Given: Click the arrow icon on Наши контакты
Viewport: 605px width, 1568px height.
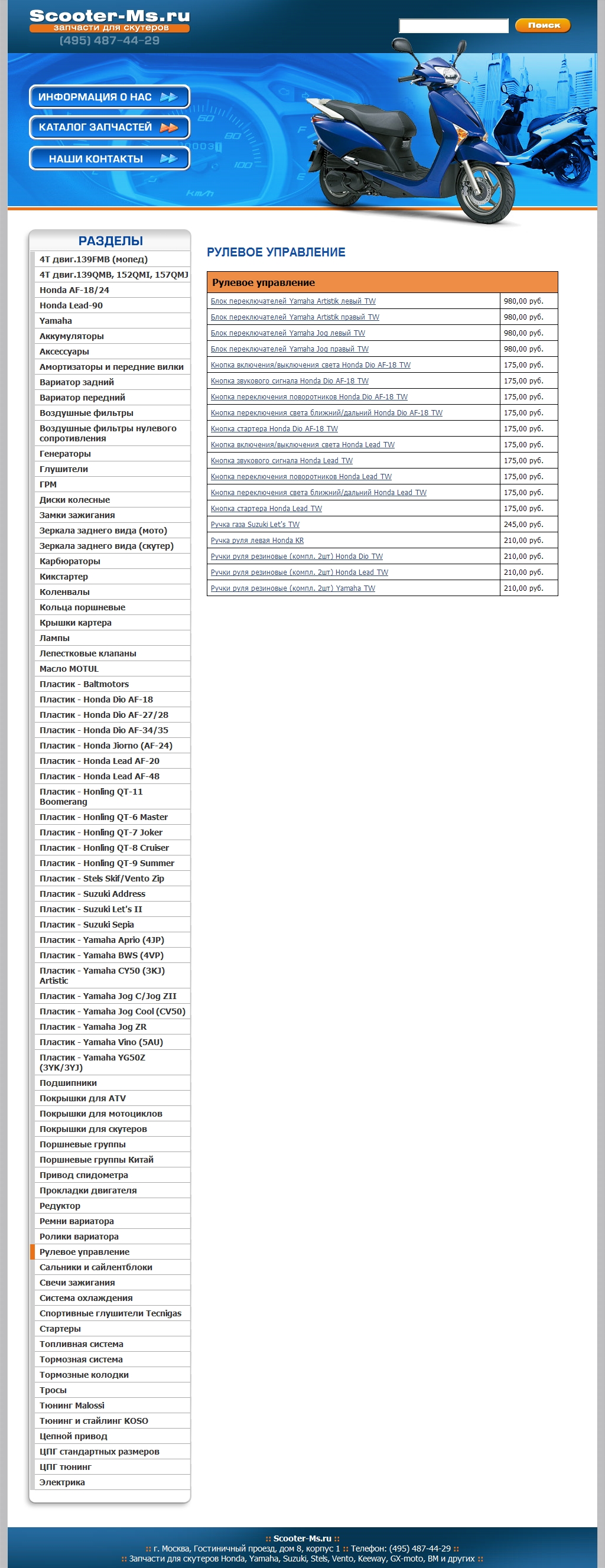Looking at the screenshot, I should click(168, 158).
